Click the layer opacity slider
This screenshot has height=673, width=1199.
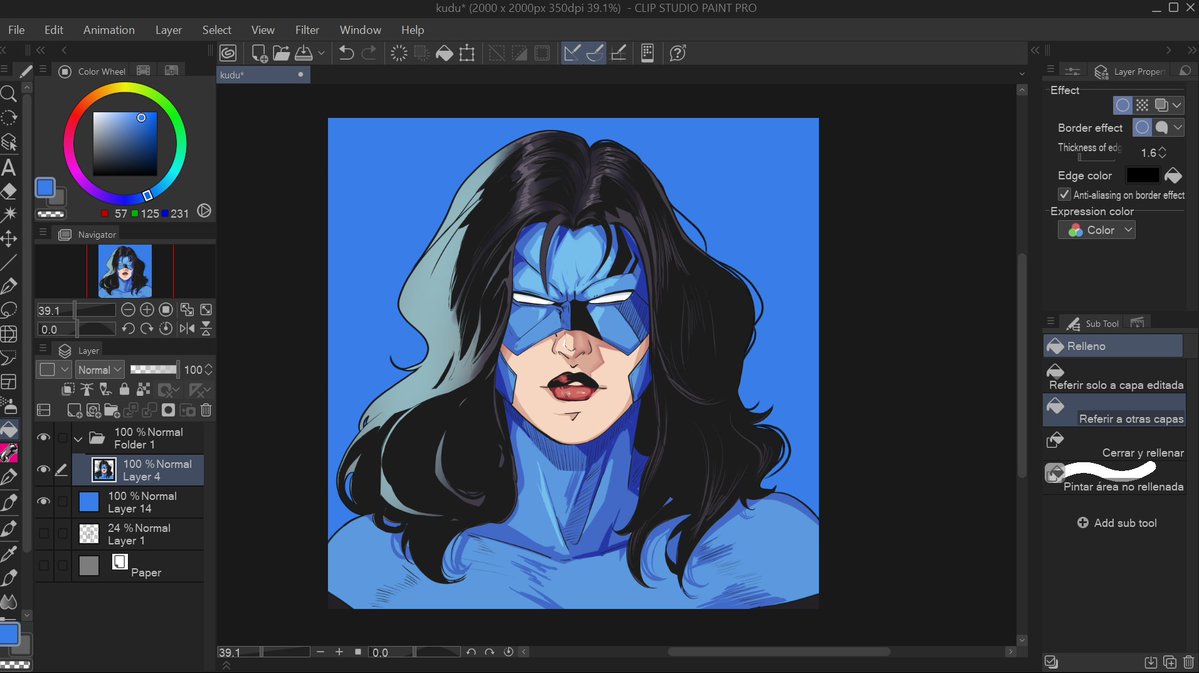tap(153, 369)
